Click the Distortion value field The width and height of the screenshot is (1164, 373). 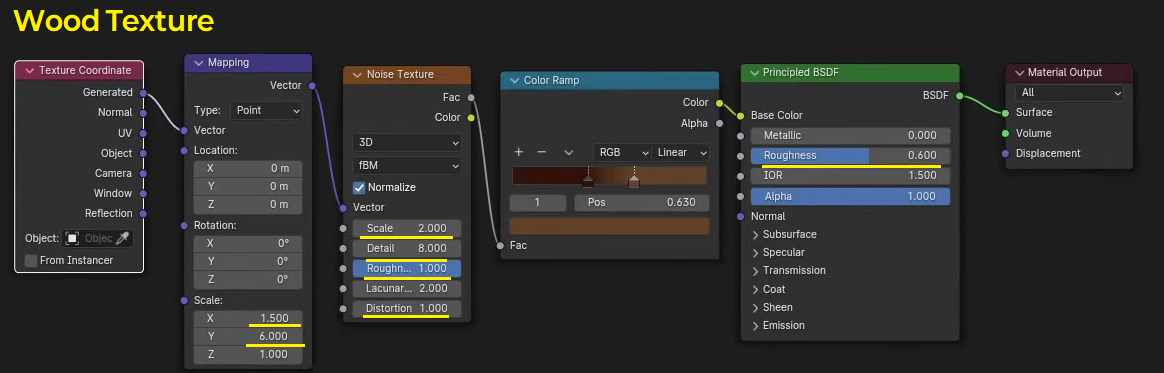(407, 308)
